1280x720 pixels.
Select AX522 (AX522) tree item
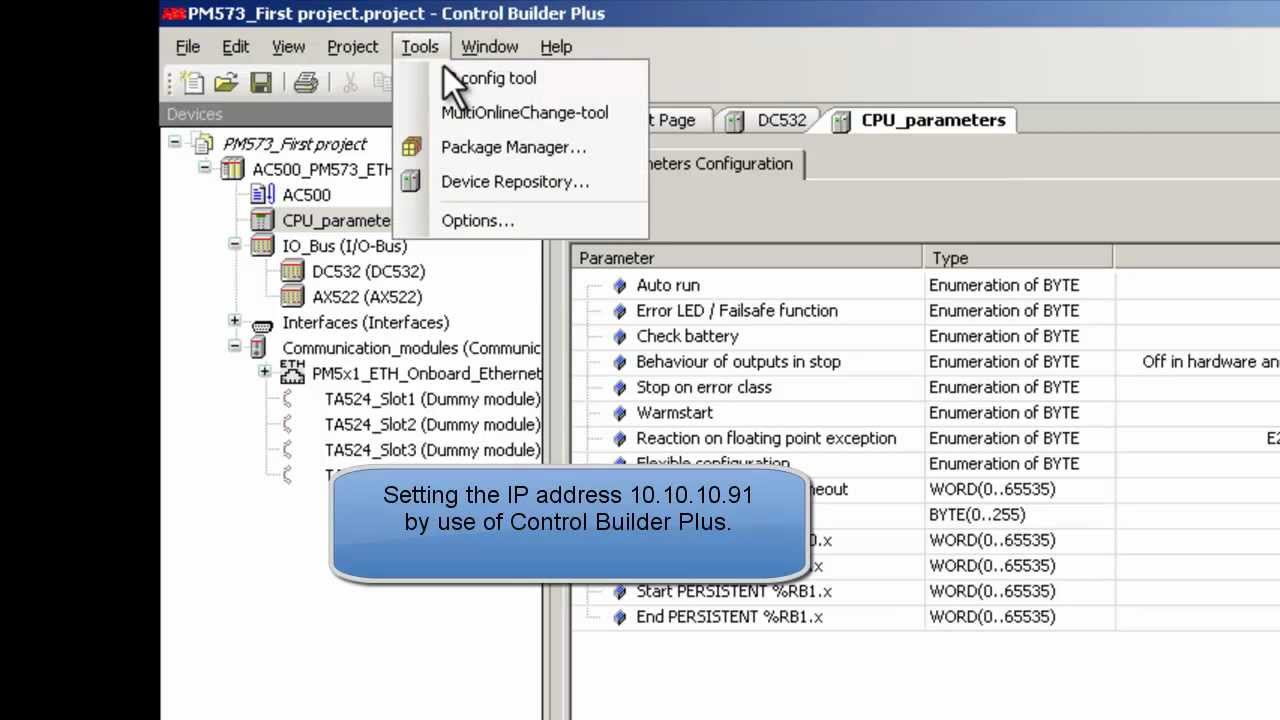tap(367, 297)
